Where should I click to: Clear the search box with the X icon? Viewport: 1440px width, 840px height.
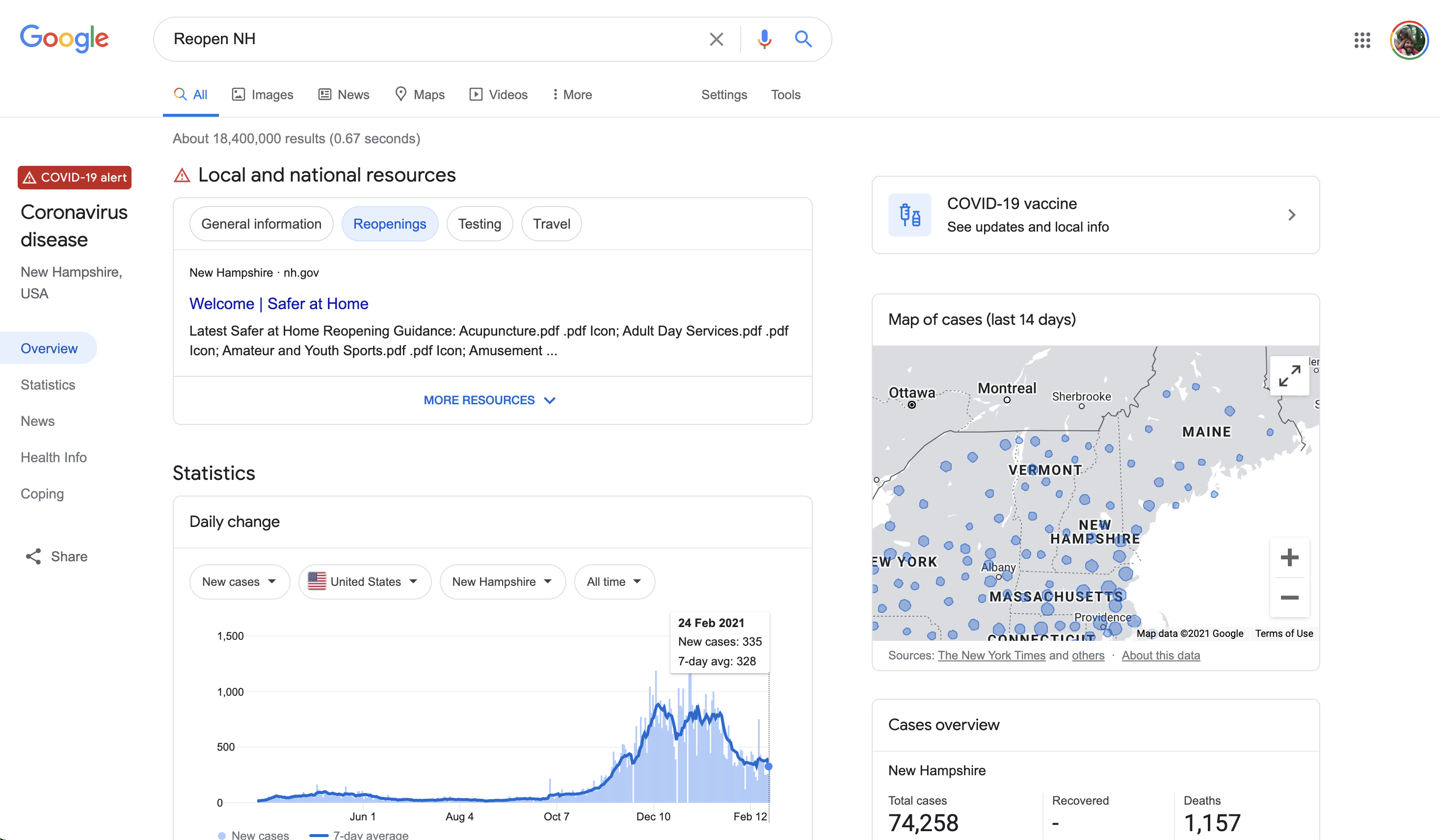pyautogui.click(x=716, y=39)
